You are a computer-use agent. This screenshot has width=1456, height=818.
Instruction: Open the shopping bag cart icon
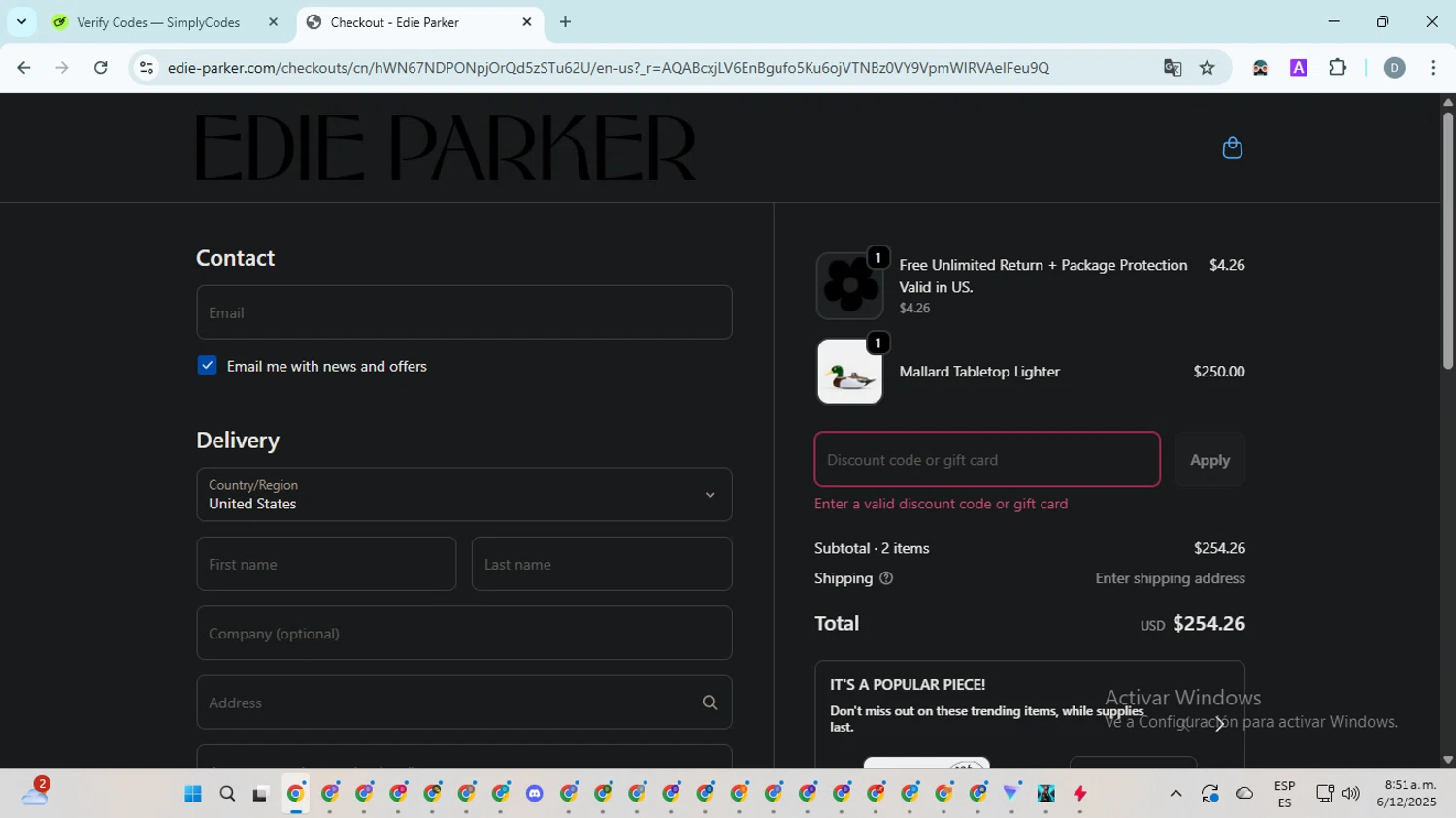pos(1232,147)
